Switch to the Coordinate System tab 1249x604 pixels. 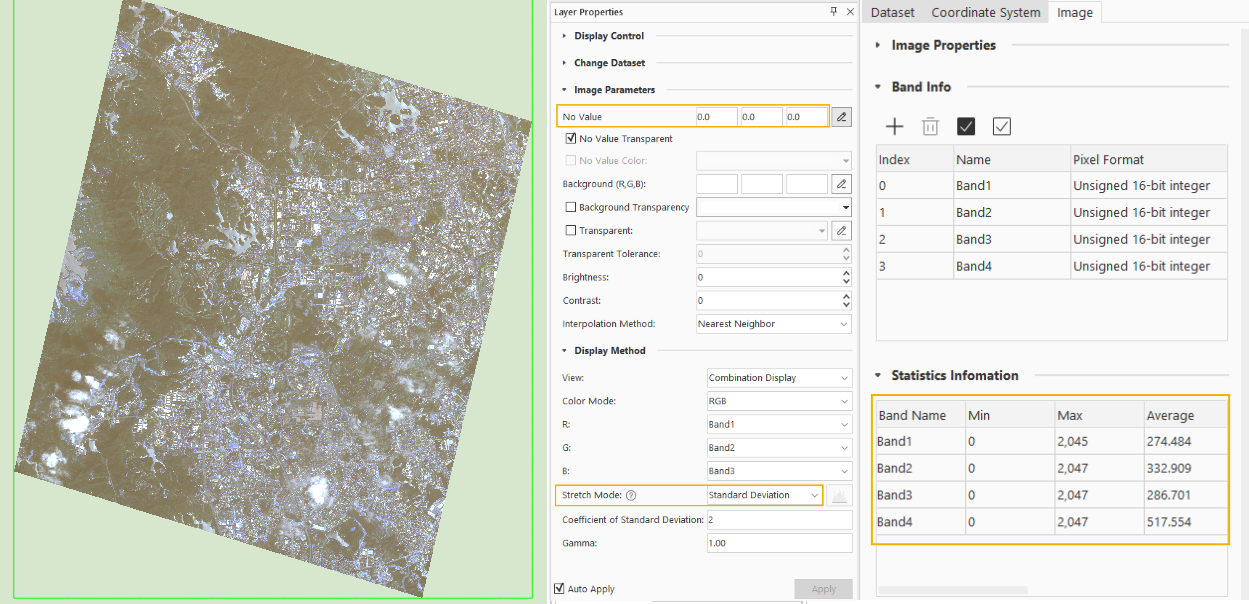[985, 13]
